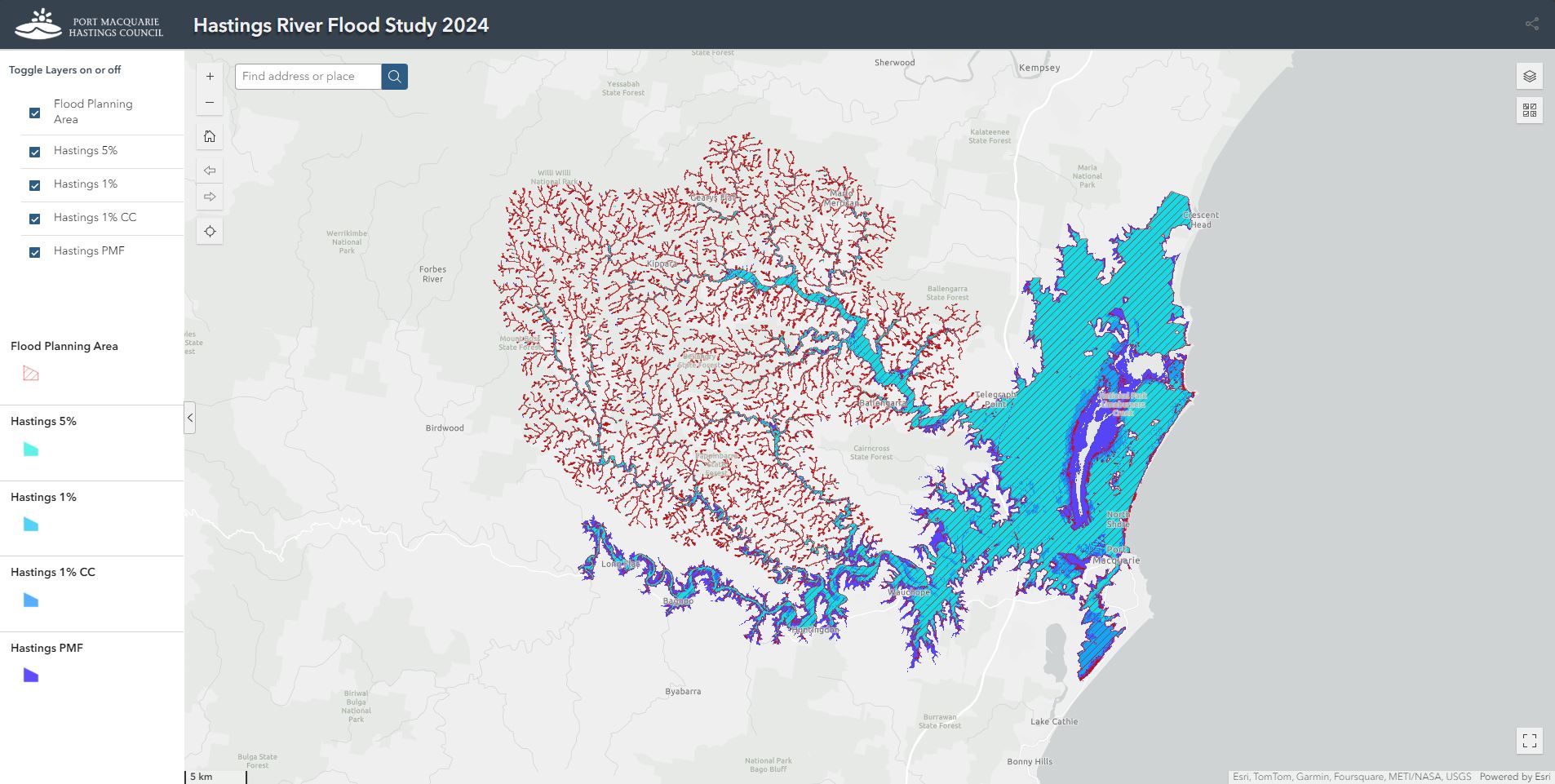Click the Port Macquarie Hastings Council logo
The width and height of the screenshot is (1555, 784).
coord(90,24)
